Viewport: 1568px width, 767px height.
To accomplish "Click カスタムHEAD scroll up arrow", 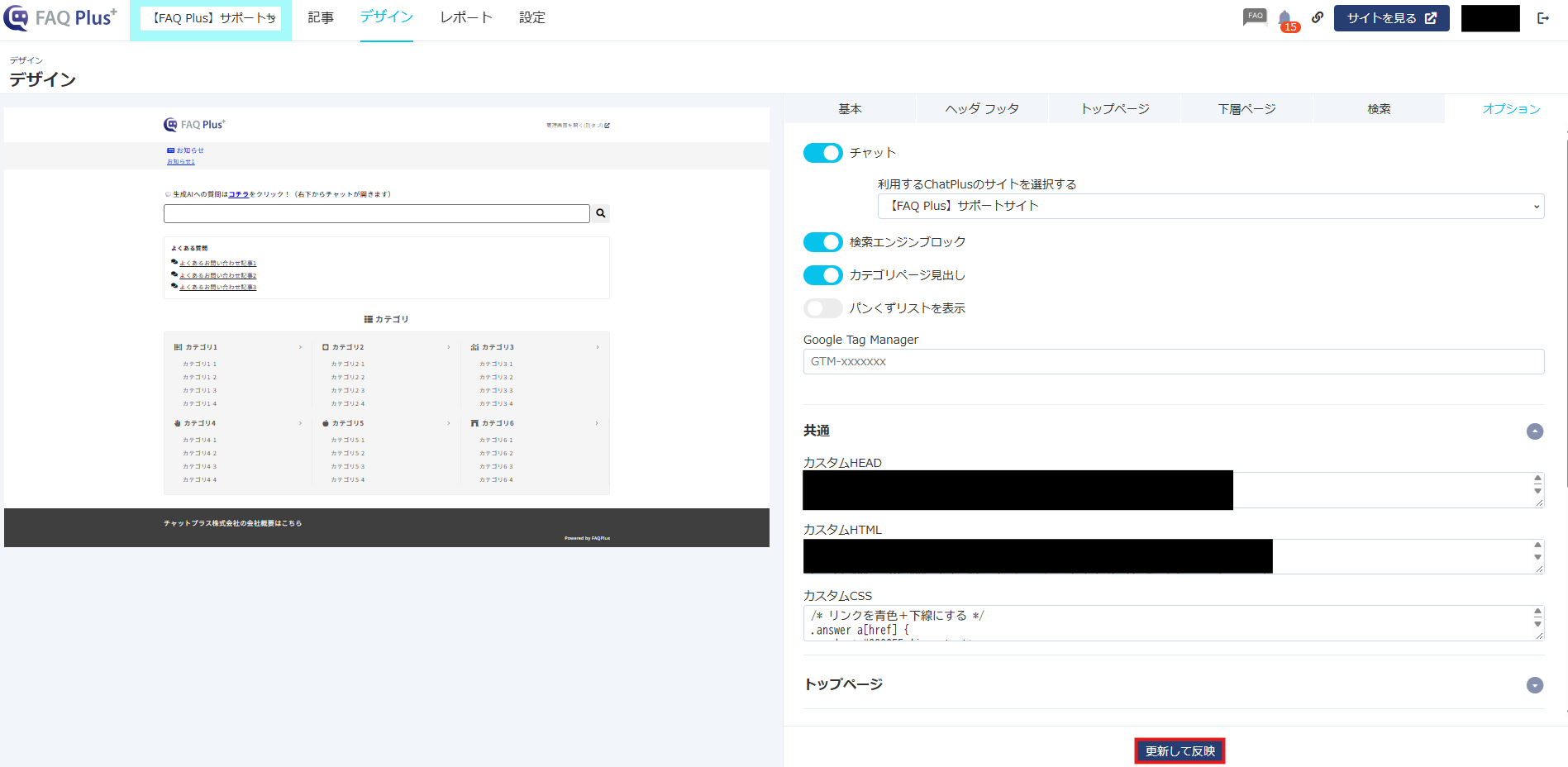I will [1537, 479].
